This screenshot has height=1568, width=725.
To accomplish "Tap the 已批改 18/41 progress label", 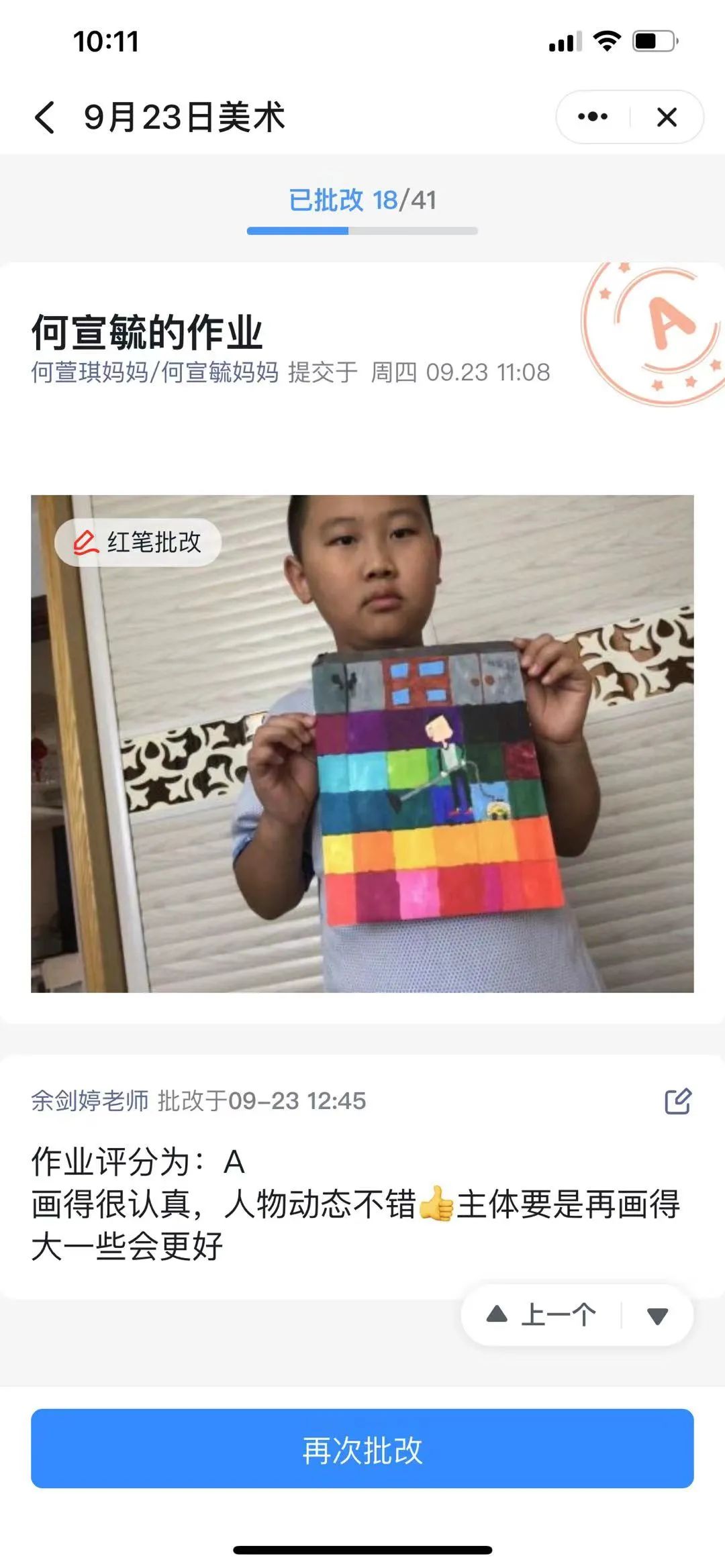I will click(x=362, y=200).
